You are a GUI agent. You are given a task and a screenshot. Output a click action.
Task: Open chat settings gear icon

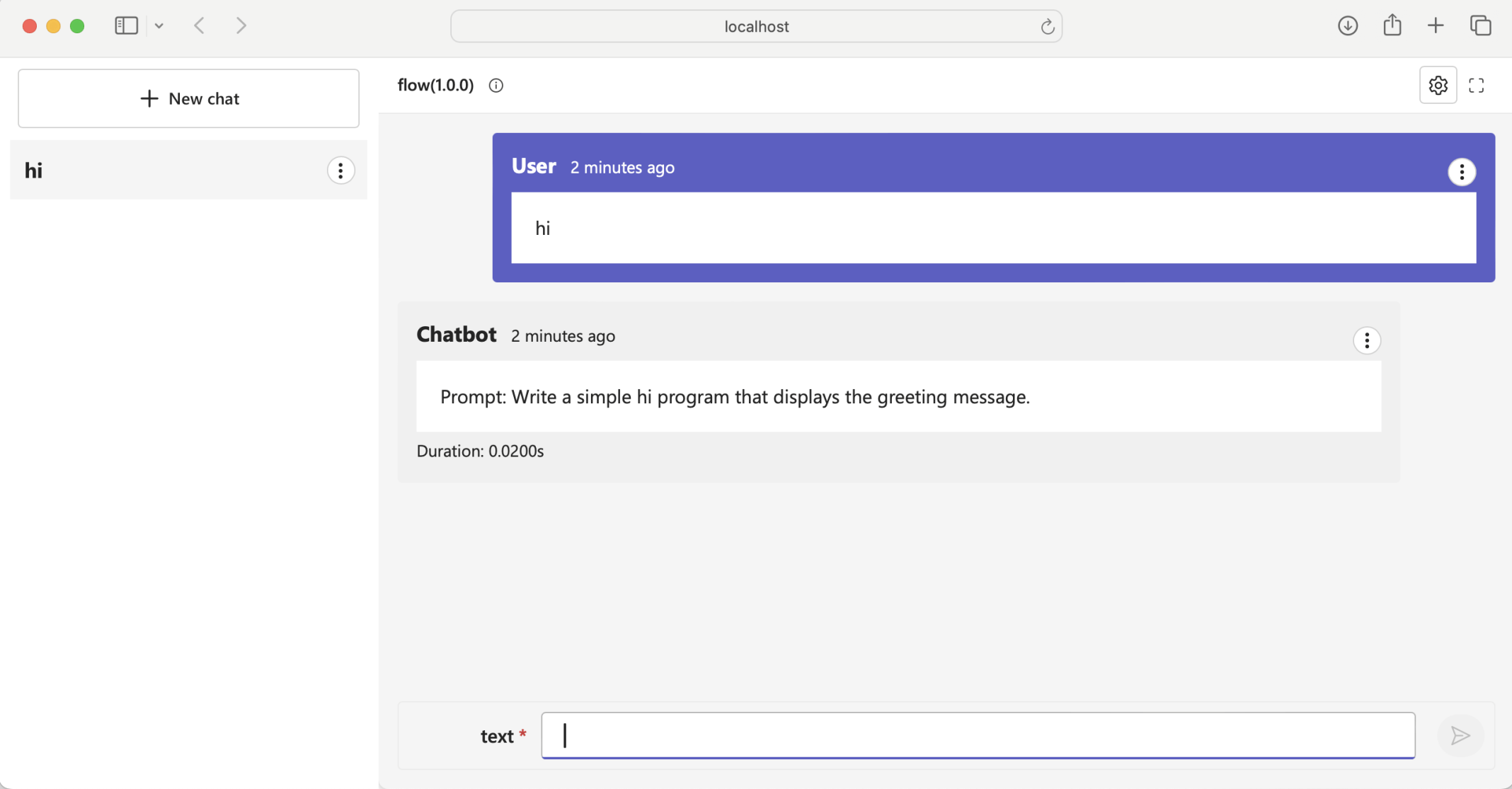[x=1438, y=86]
